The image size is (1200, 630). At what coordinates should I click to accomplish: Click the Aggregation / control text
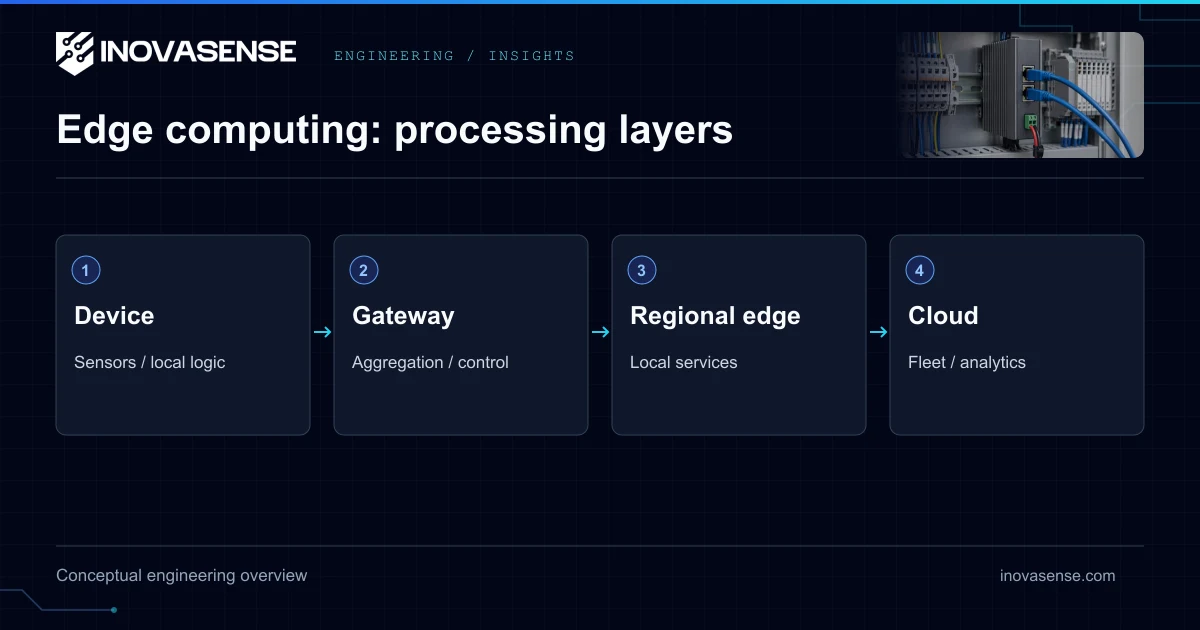(430, 362)
